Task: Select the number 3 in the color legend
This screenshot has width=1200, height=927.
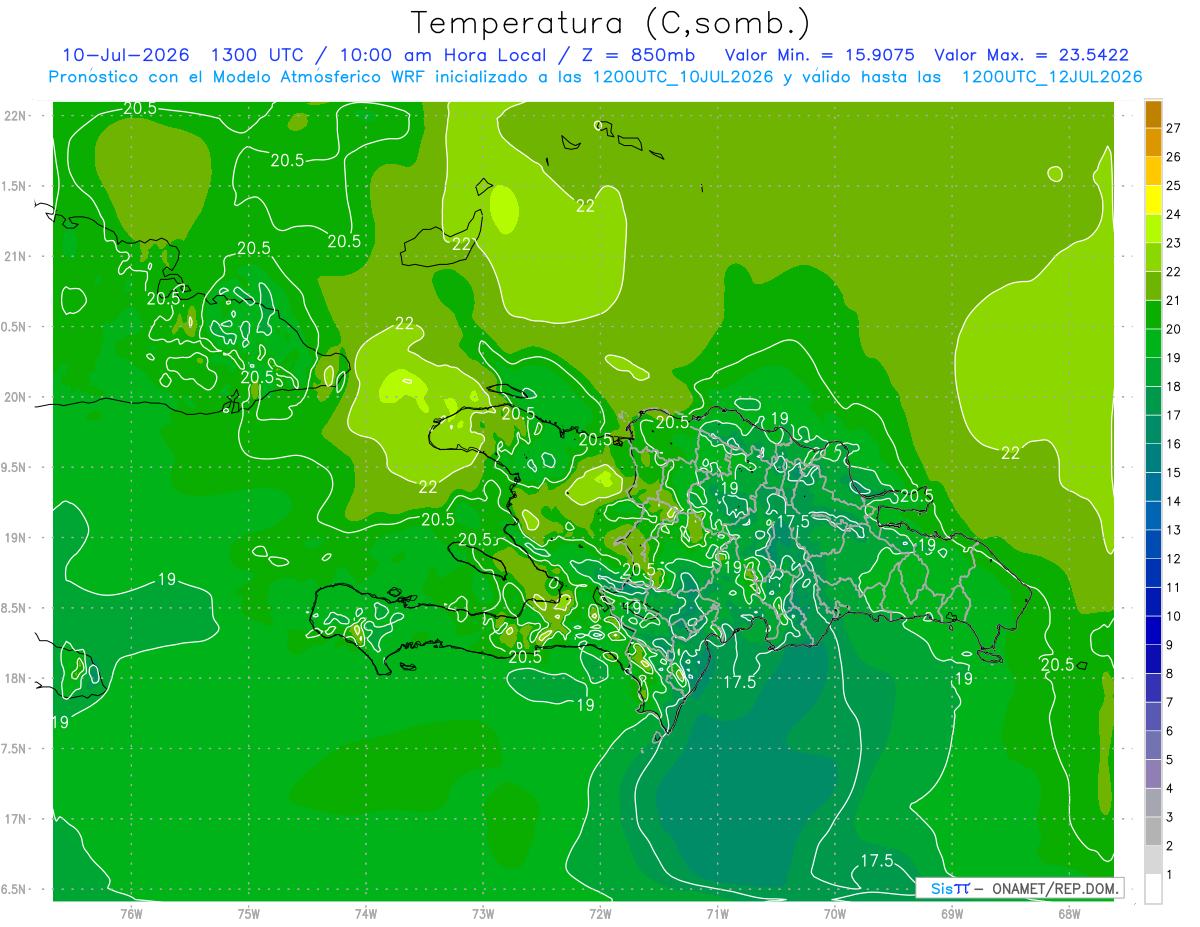Action: (x=1170, y=818)
